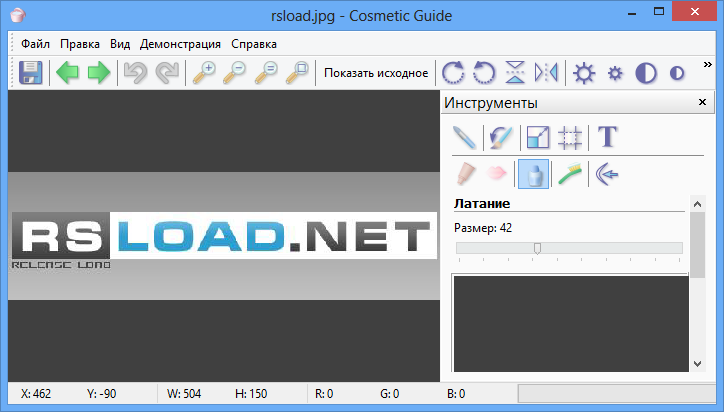Viewport: 724px width, 412px height.
Task: Click the dark preview area under slider
Action: pyautogui.click(x=571, y=323)
